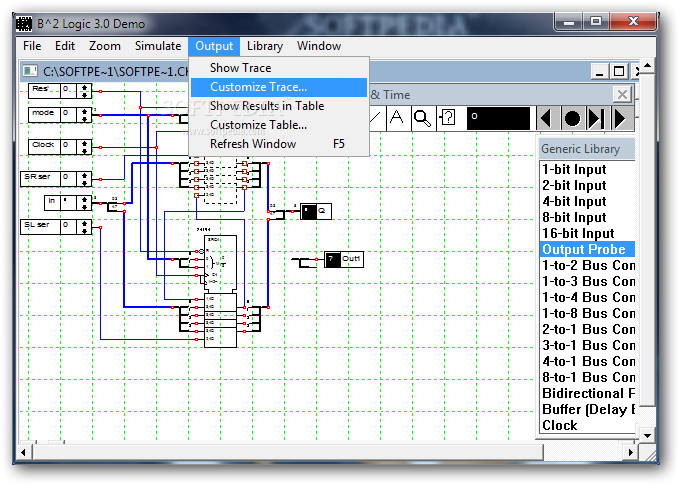Click the bus connector beside In input
680x485 pixels.
(x=114, y=206)
